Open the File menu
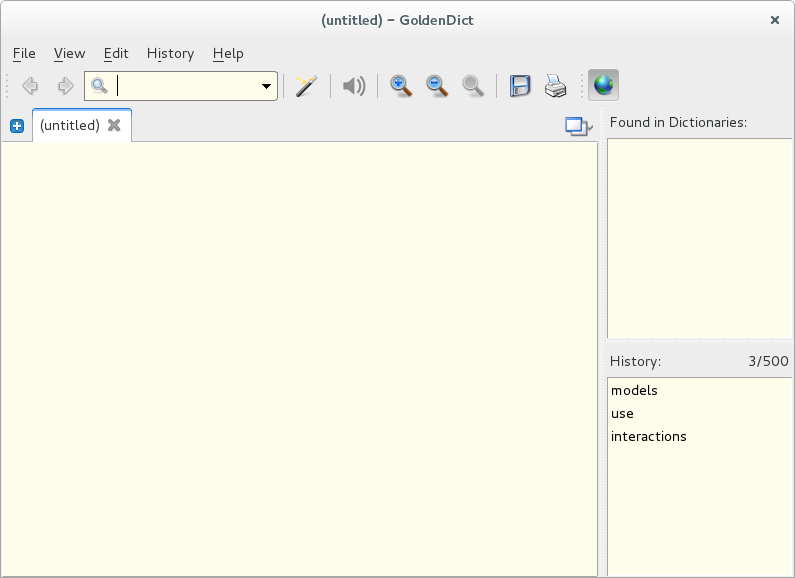This screenshot has height=578, width=795. 24,53
